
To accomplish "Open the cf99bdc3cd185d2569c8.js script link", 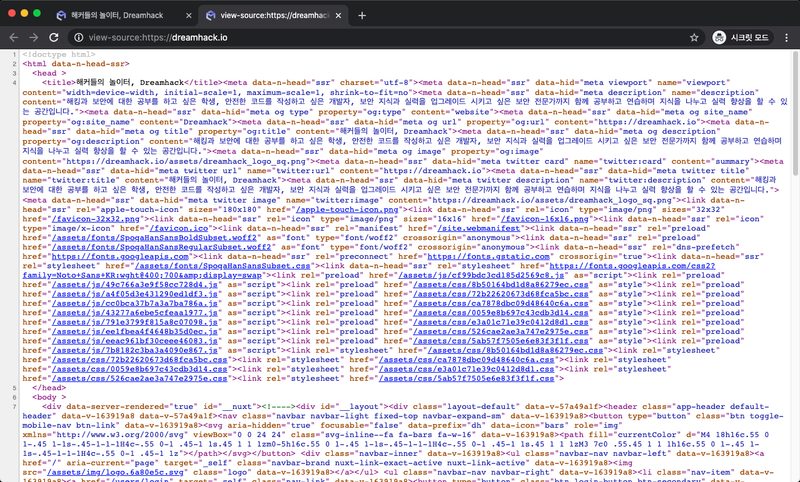I will pos(481,275).
